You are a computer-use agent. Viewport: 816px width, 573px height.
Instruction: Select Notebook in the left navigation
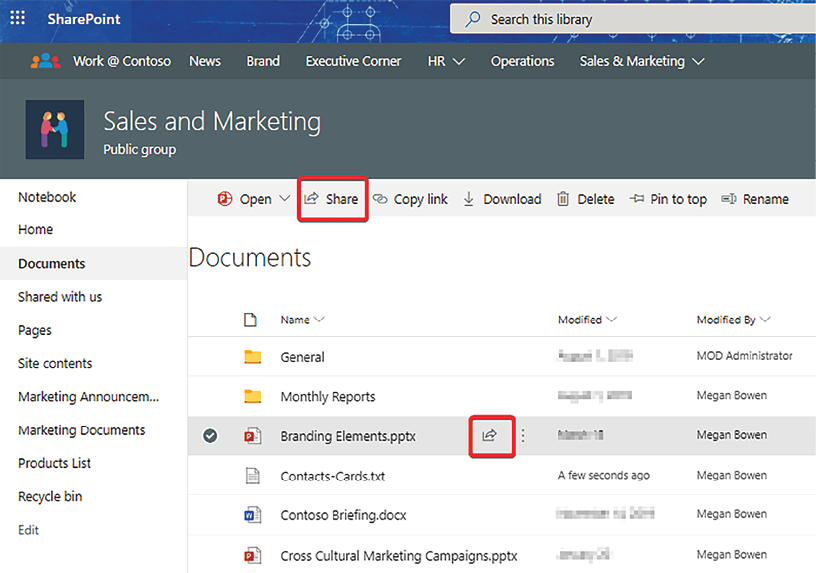coord(47,197)
